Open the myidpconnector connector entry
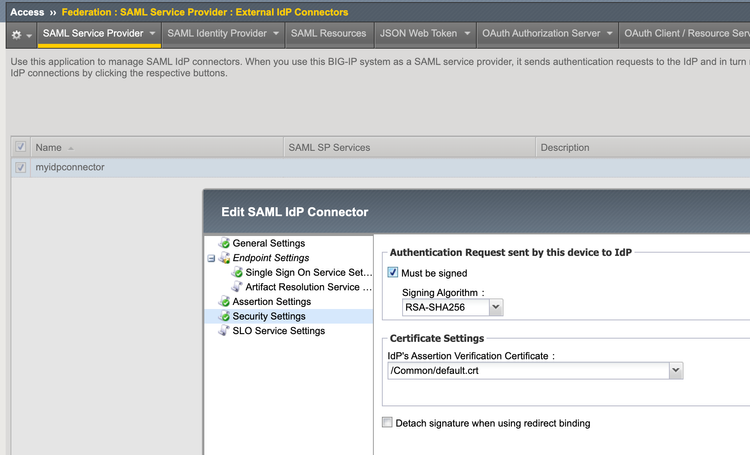The image size is (750, 455). click(70, 168)
